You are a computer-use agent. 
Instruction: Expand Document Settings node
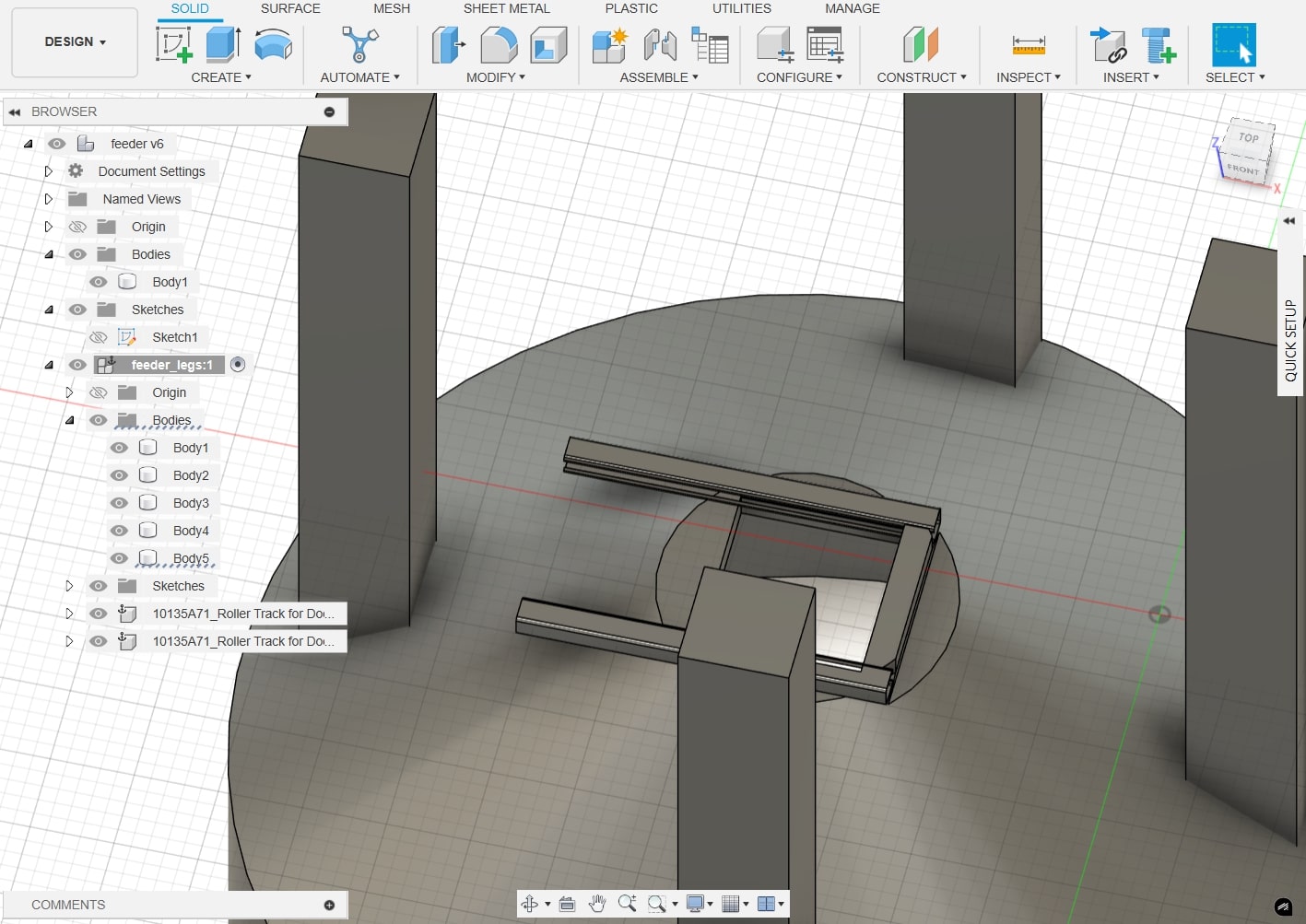[49, 171]
